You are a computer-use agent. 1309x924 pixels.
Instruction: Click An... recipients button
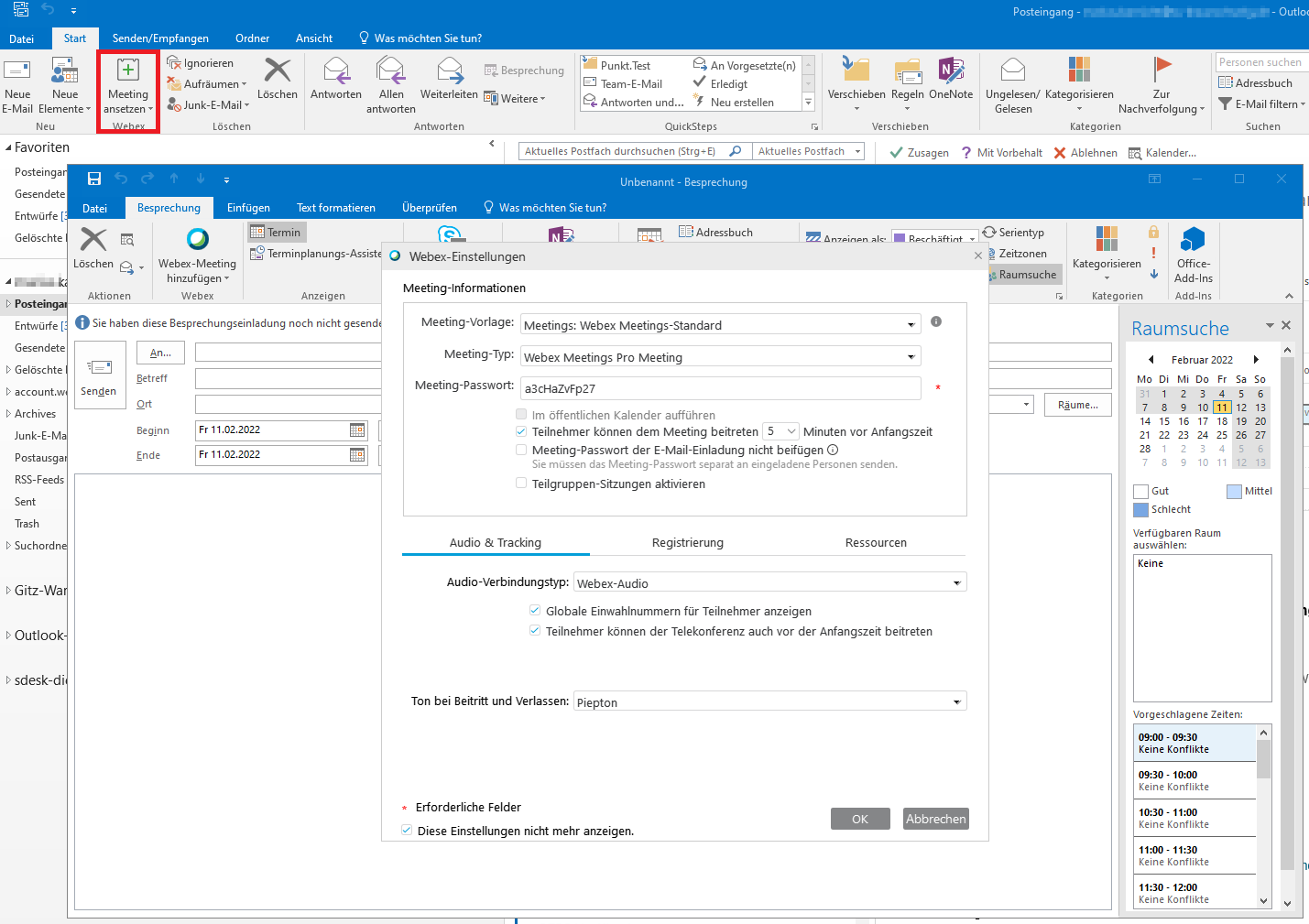click(x=160, y=353)
